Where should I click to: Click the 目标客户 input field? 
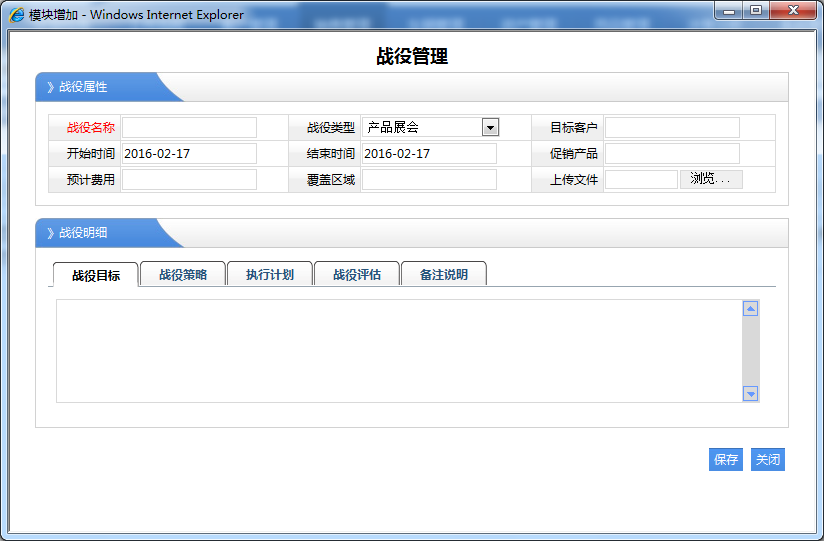[672, 127]
